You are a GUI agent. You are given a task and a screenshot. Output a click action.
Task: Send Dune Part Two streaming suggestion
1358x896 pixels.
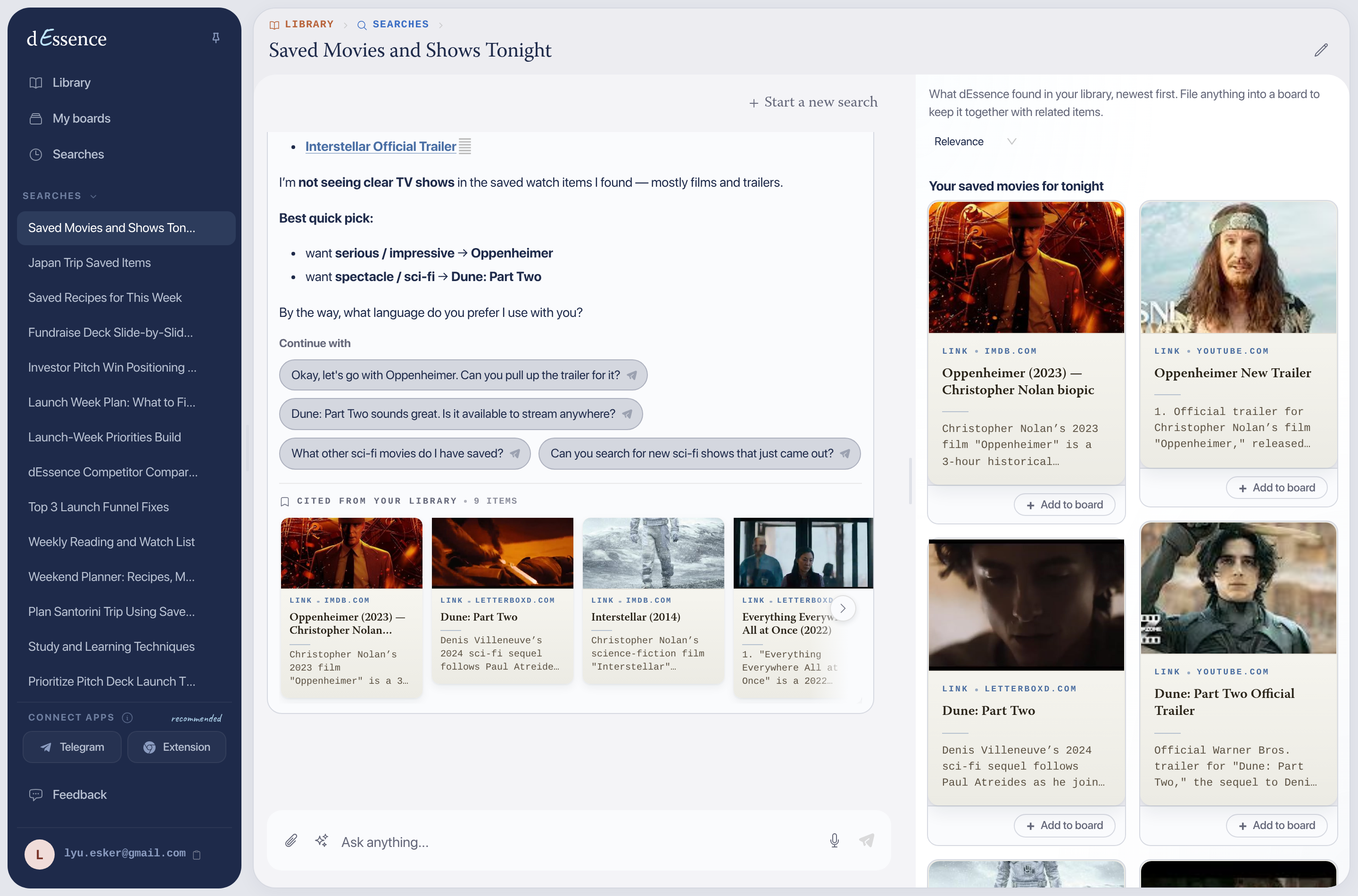pos(461,414)
